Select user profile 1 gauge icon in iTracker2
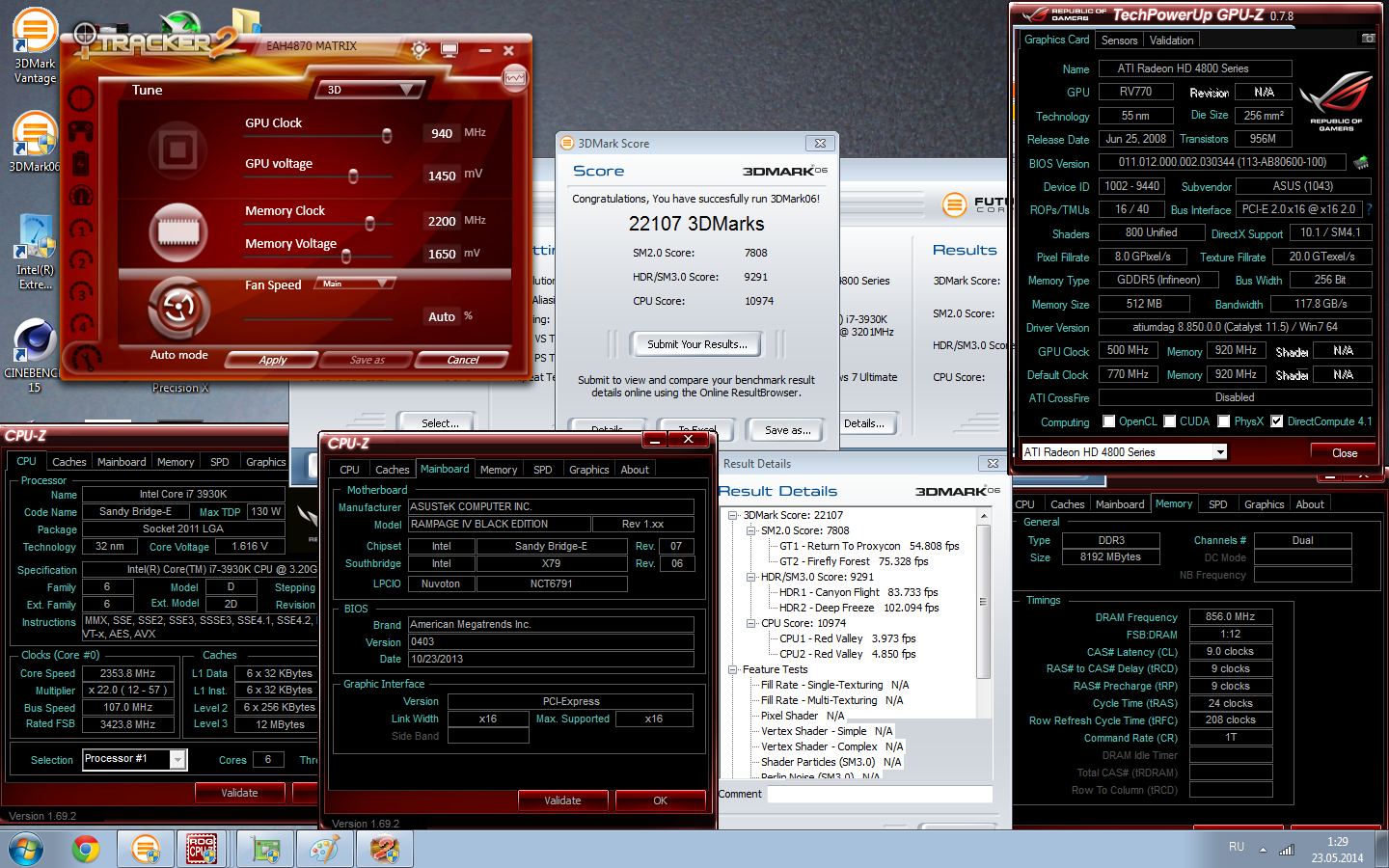The image size is (1389, 868). click(83, 229)
